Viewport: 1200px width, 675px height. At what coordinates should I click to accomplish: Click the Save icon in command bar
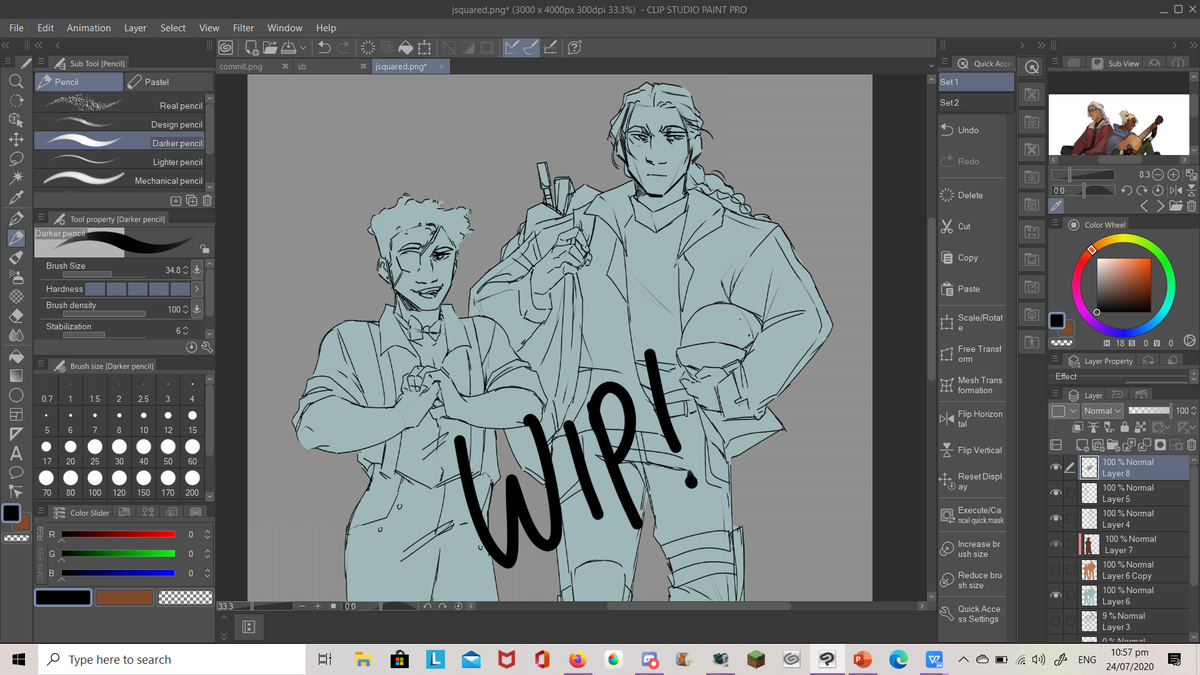point(287,47)
